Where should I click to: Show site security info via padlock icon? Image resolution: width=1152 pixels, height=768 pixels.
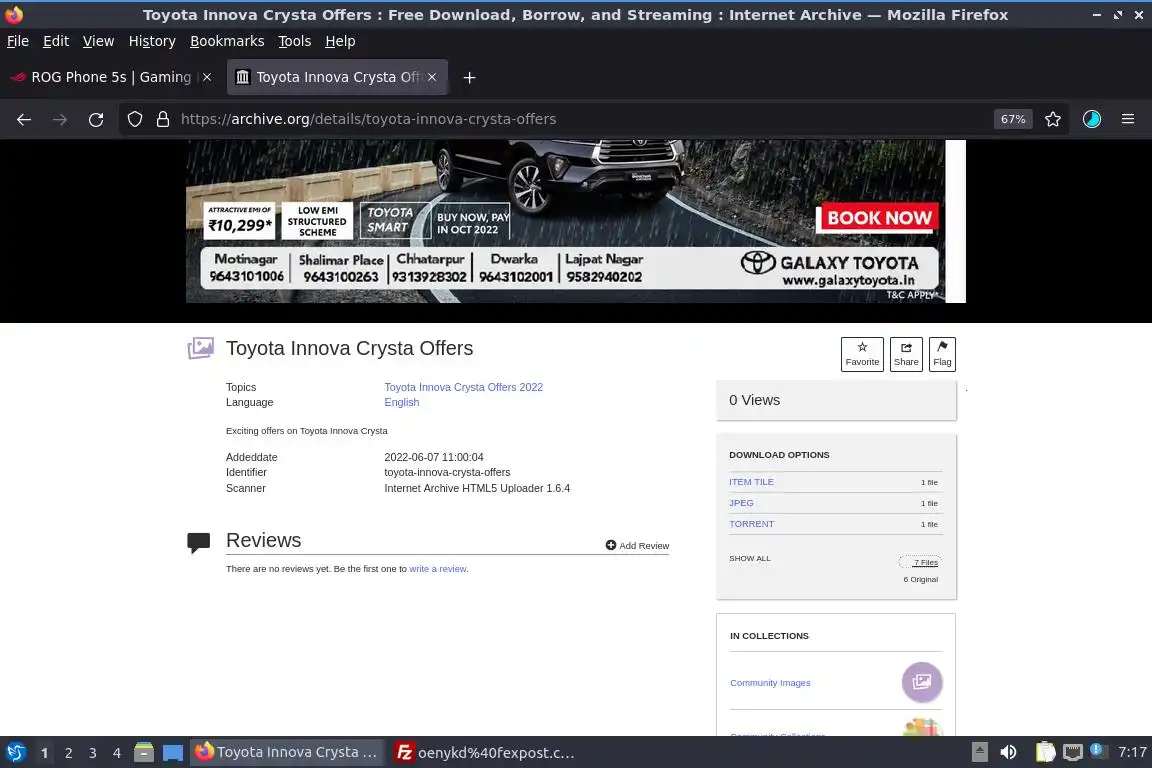point(163,119)
